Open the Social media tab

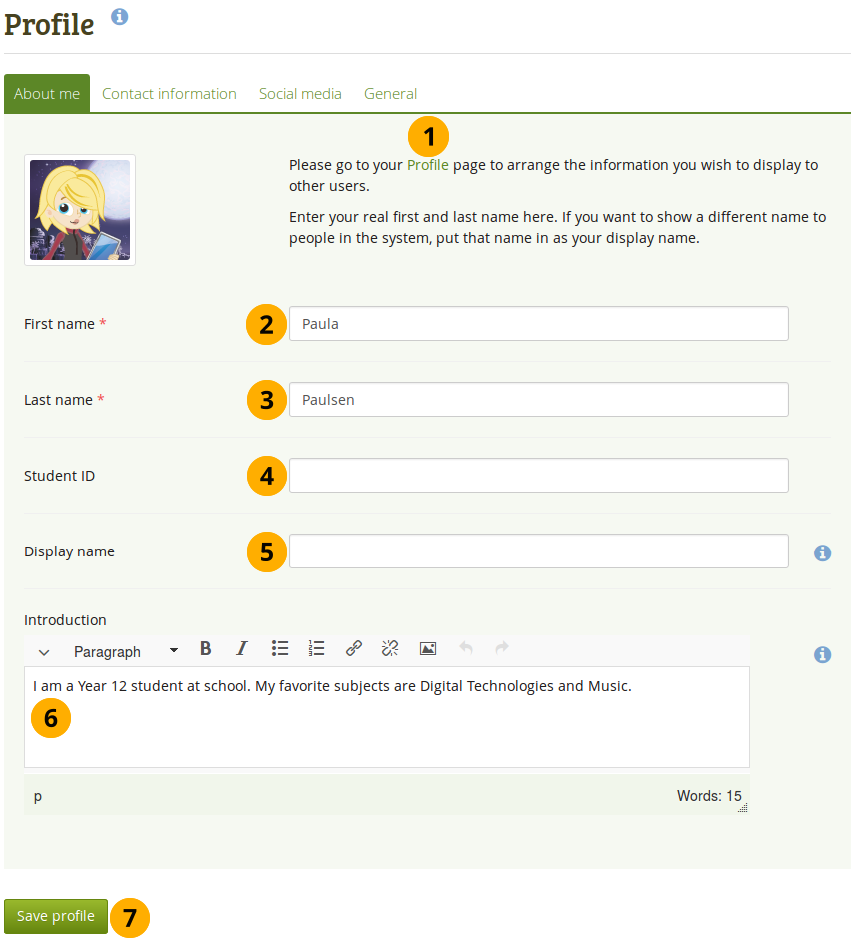[x=300, y=94]
